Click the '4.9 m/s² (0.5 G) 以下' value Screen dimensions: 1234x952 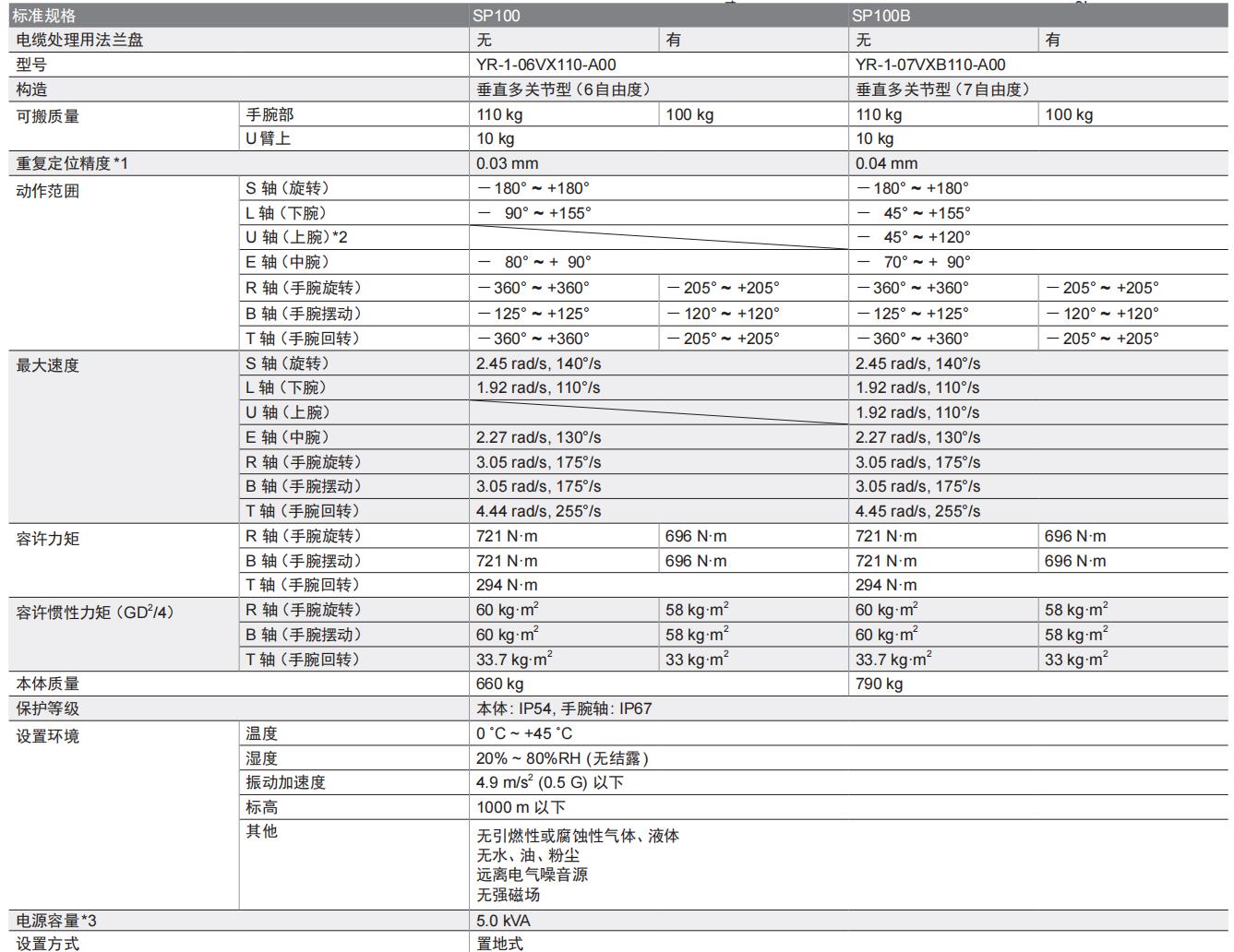pos(550,782)
